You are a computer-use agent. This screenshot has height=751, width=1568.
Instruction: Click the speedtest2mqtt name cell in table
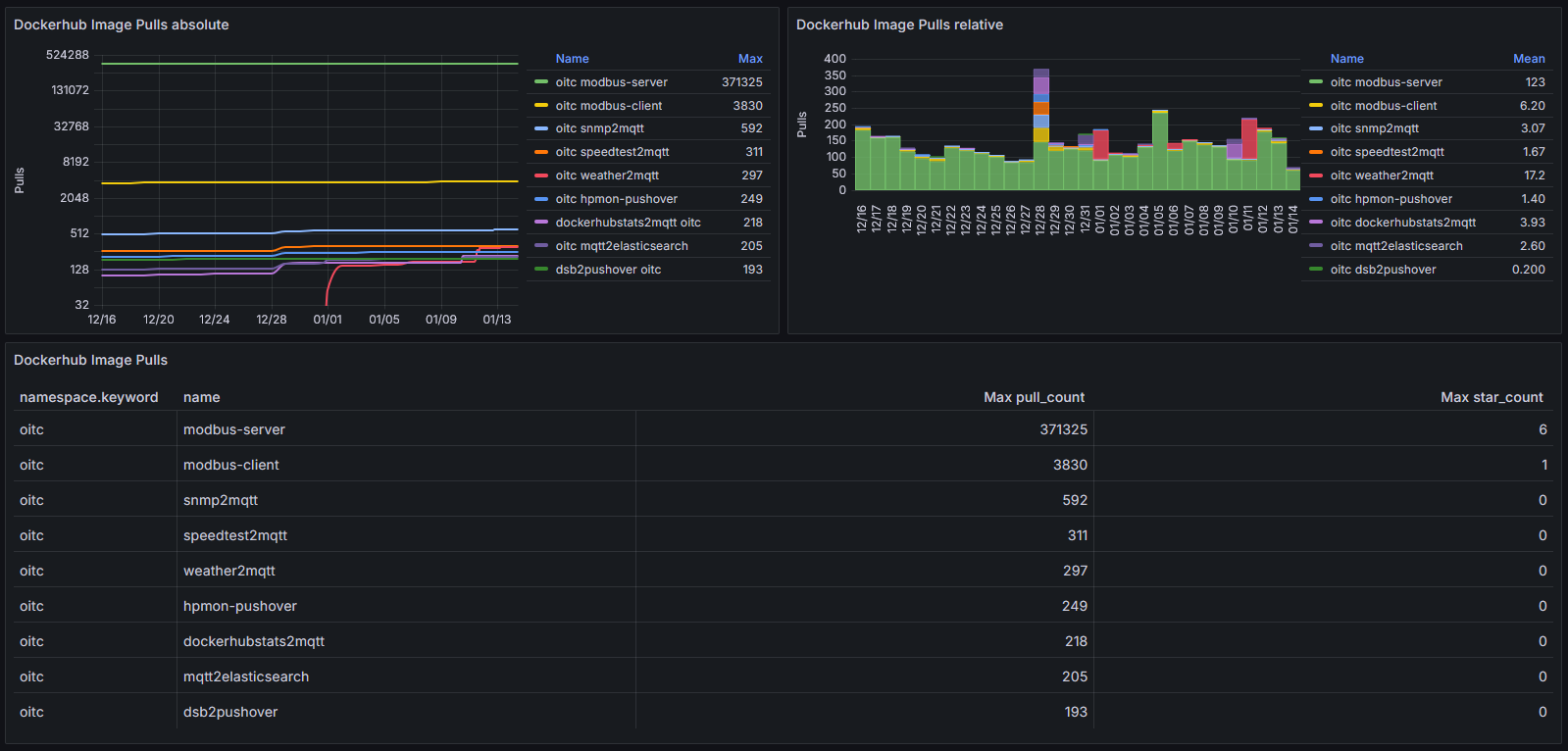pos(406,535)
